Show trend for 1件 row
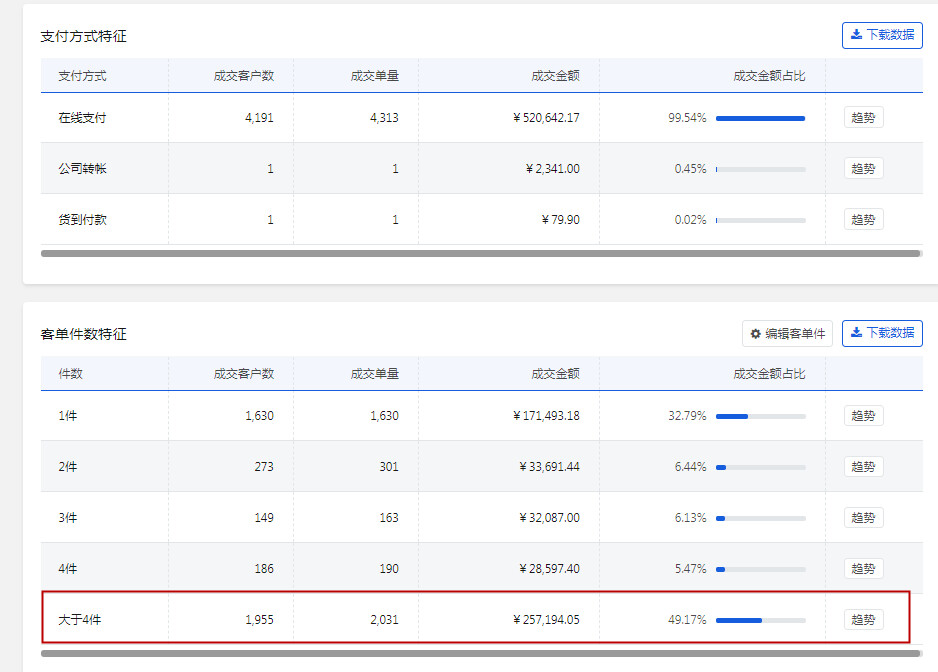 (863, 416)
